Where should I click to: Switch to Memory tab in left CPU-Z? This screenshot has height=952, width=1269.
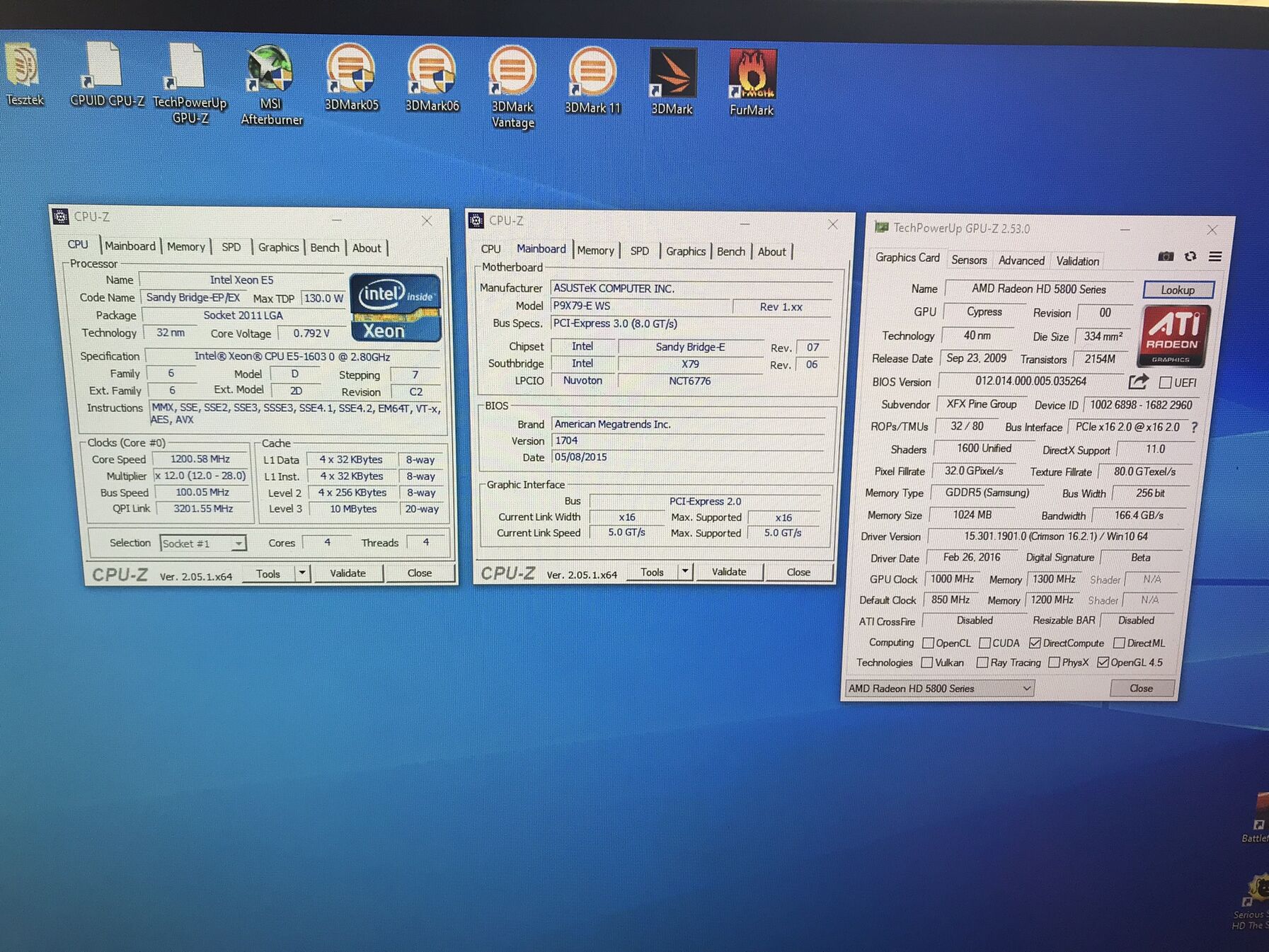tap(186, 247)
